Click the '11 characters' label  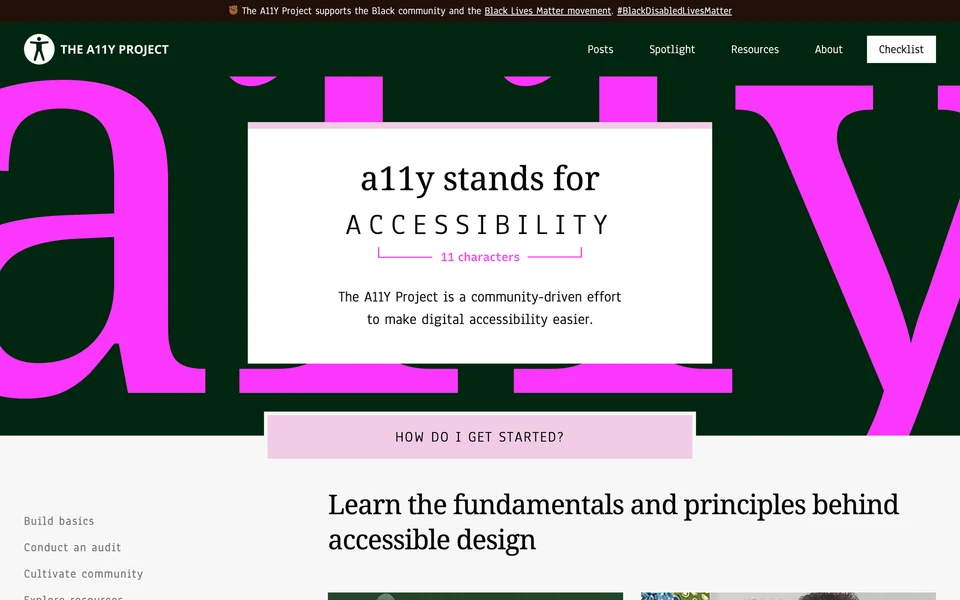(480, 257)
